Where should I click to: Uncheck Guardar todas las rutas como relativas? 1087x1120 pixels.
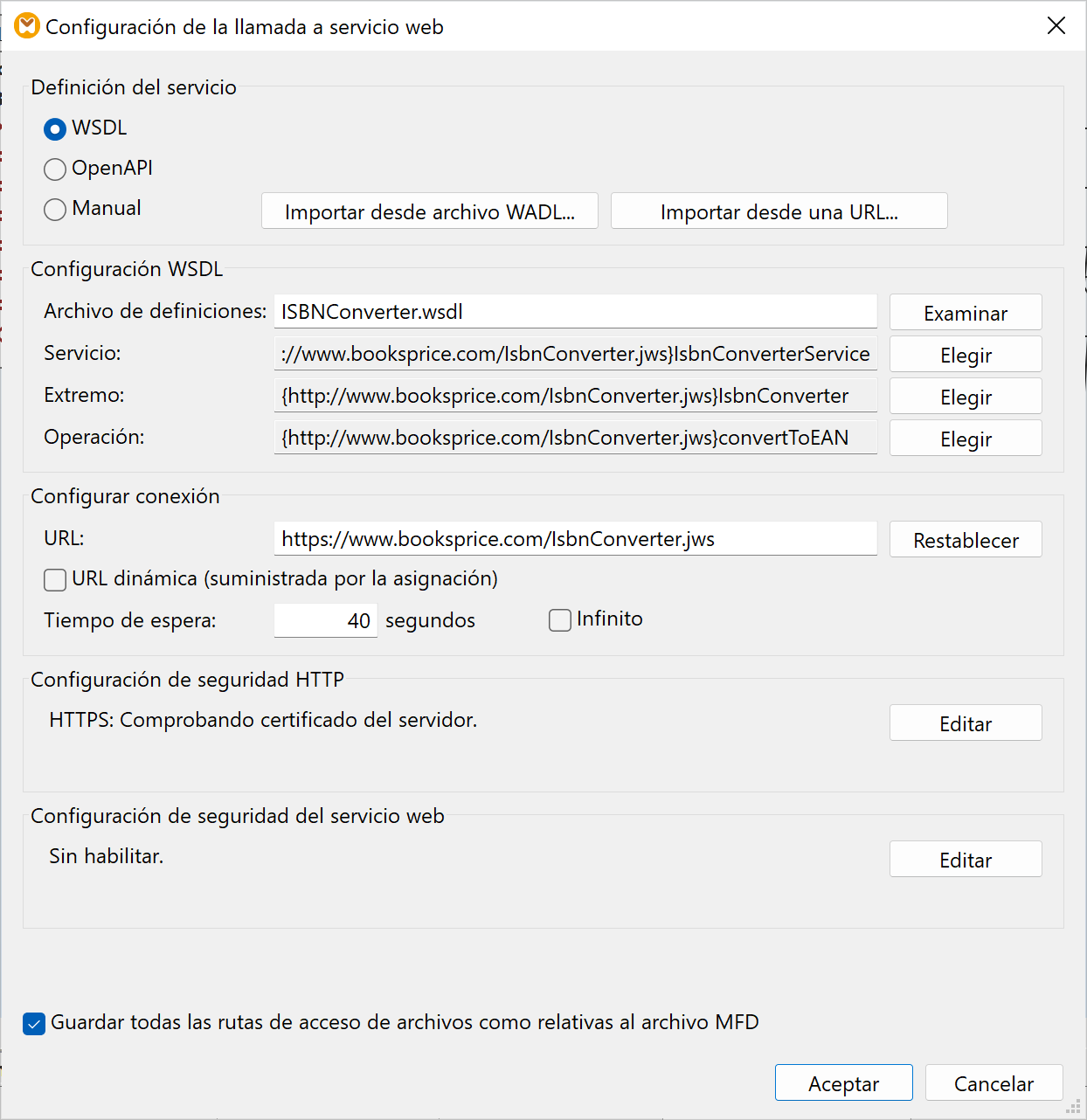pyautogui.click(x=34, y=1024)
